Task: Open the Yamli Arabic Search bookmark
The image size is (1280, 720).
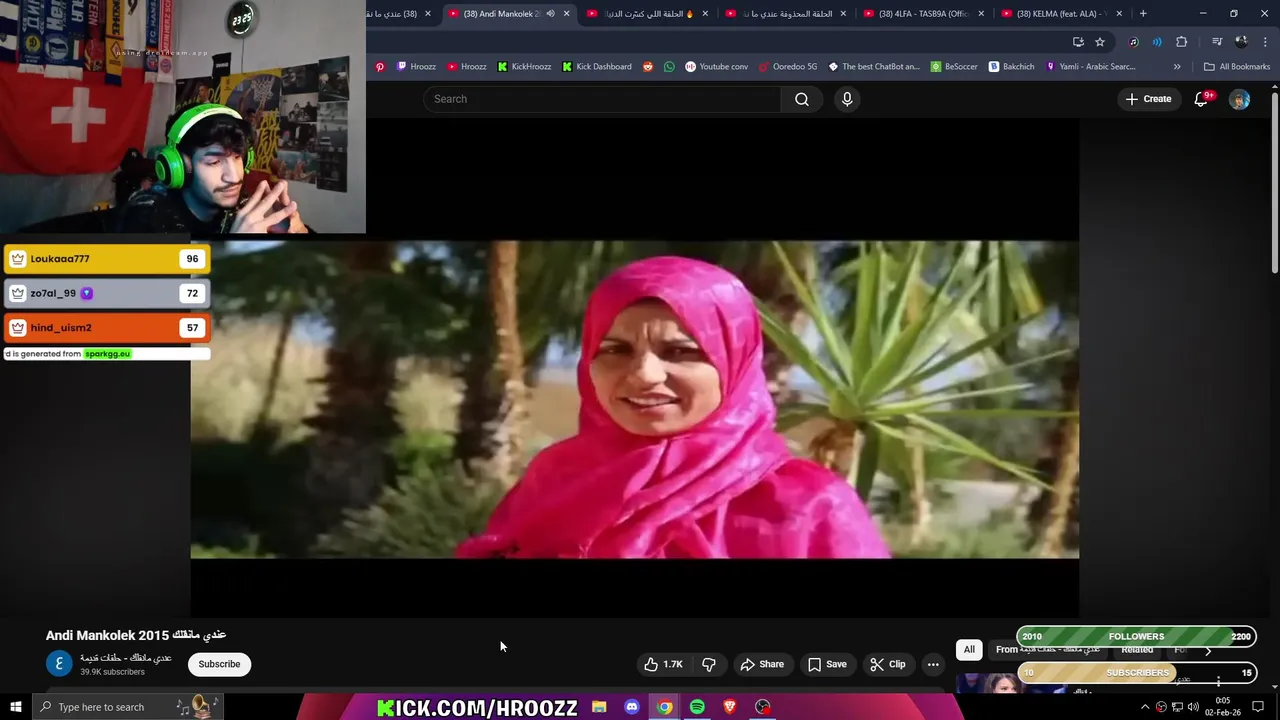Action: pyautogui.click(x=1091, y=67)
